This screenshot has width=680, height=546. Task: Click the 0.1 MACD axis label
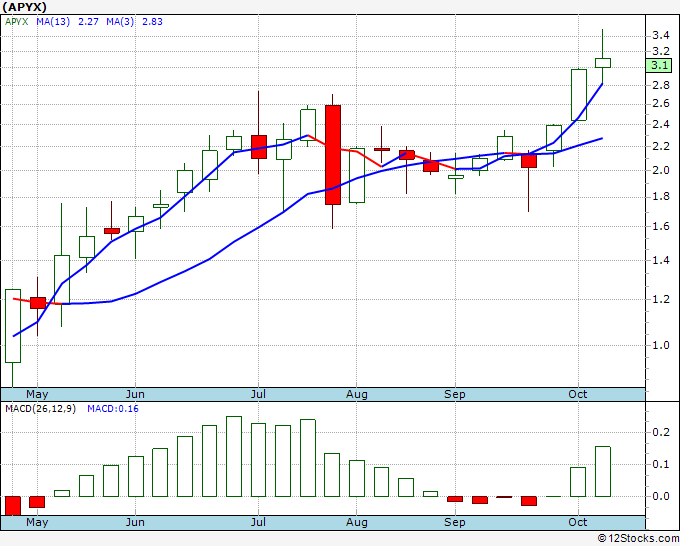660,464
